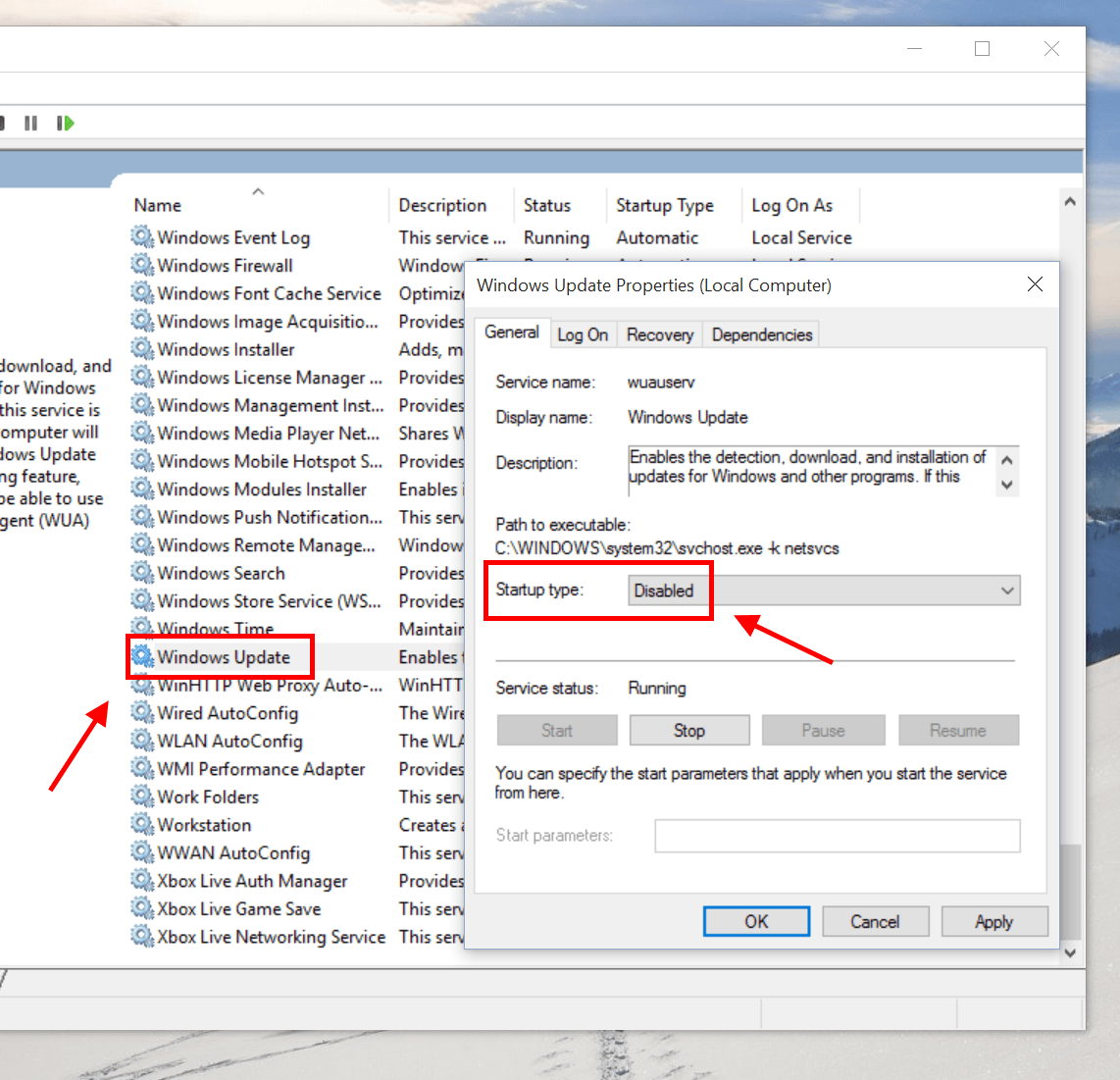Click the services list scroll-up arrow
Viewport: 1120px width, 1080px height.
coord(1070,201)
